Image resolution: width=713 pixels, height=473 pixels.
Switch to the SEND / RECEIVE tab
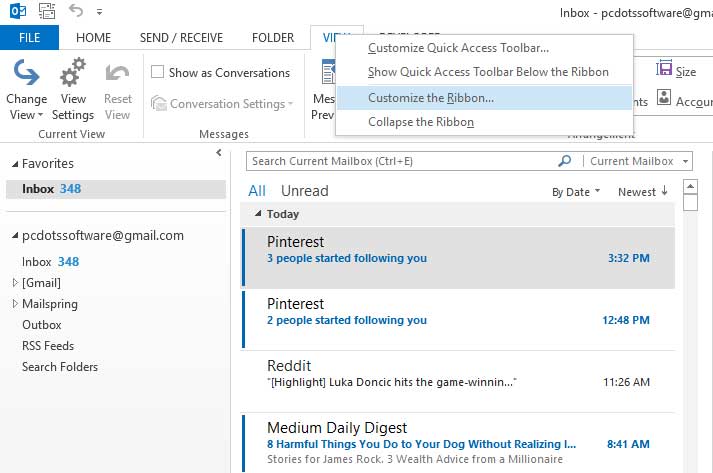(x=181, y=38)
